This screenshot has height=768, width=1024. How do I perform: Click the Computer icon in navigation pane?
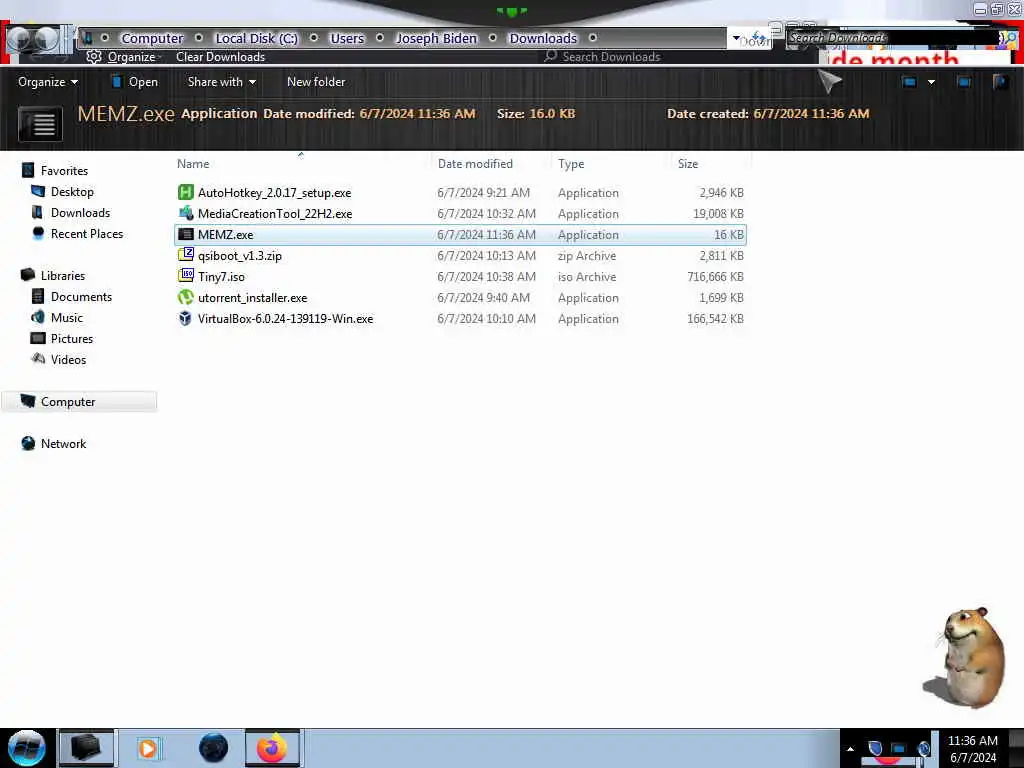(28, 401)
